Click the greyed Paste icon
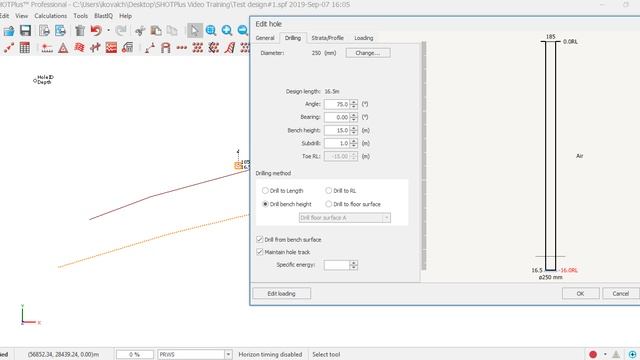 (x=172, y=31)
